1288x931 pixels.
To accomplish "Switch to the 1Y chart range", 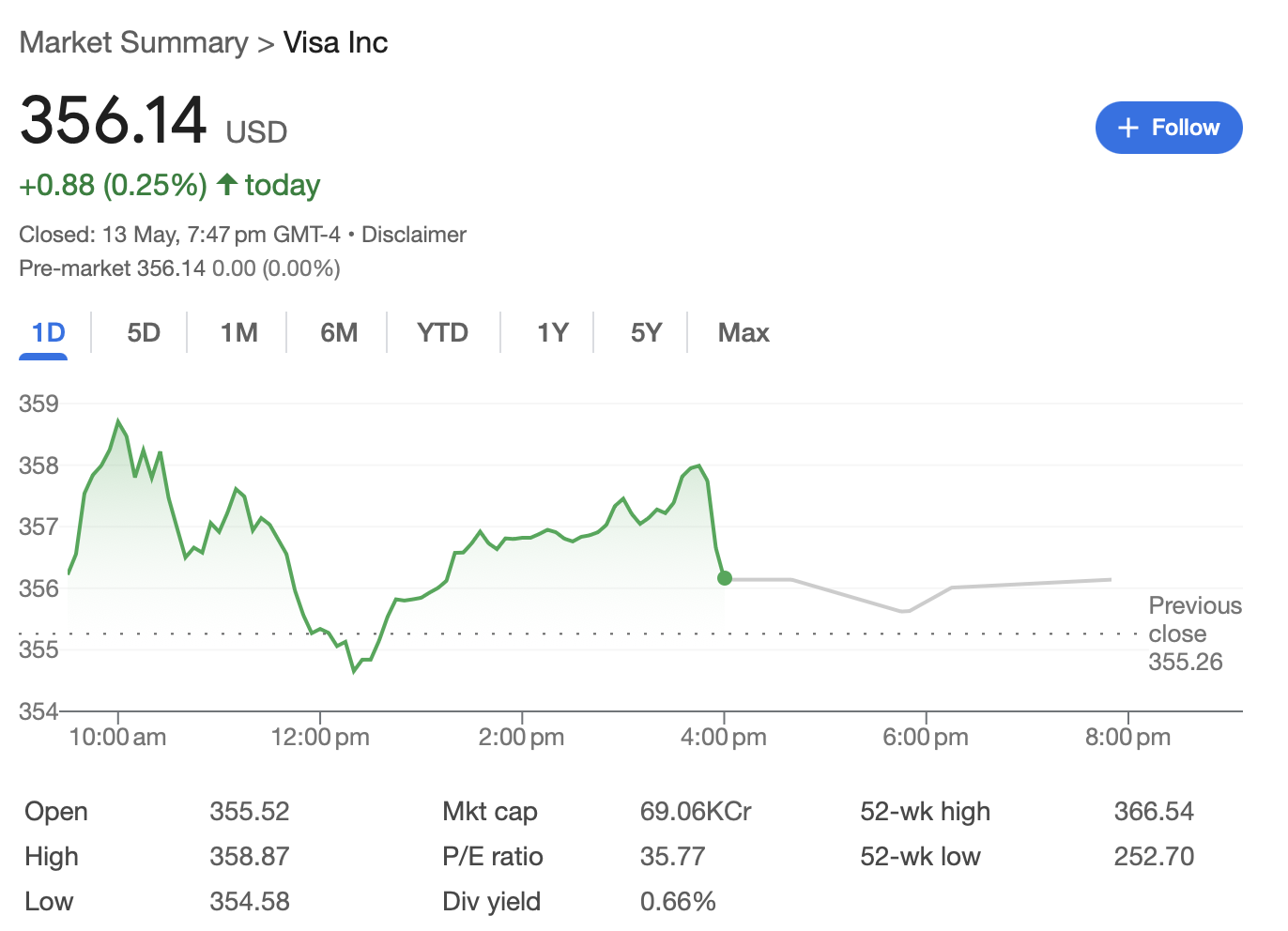I will click(x=552, y=333).
